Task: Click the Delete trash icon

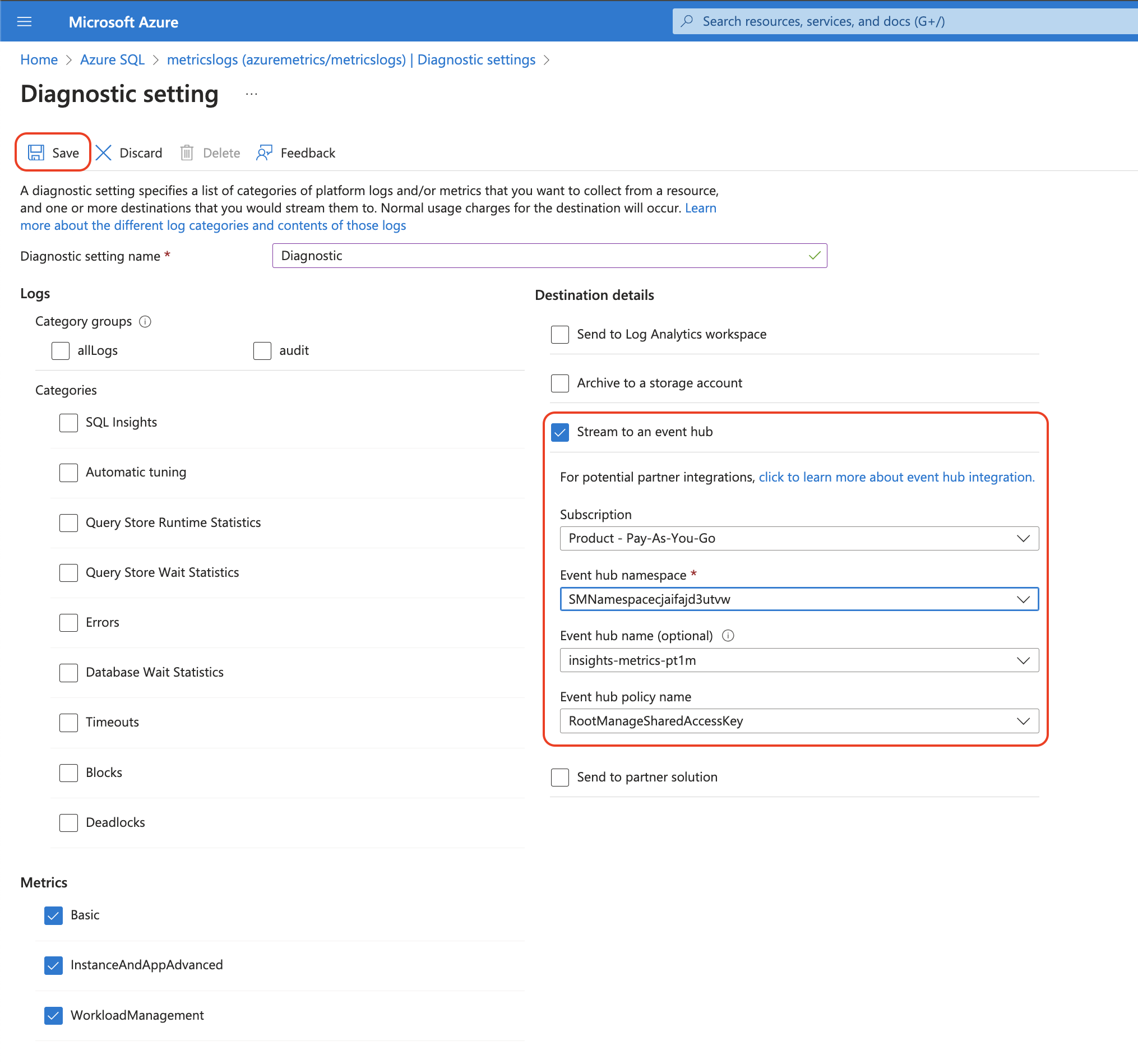Action: [187, 152]
